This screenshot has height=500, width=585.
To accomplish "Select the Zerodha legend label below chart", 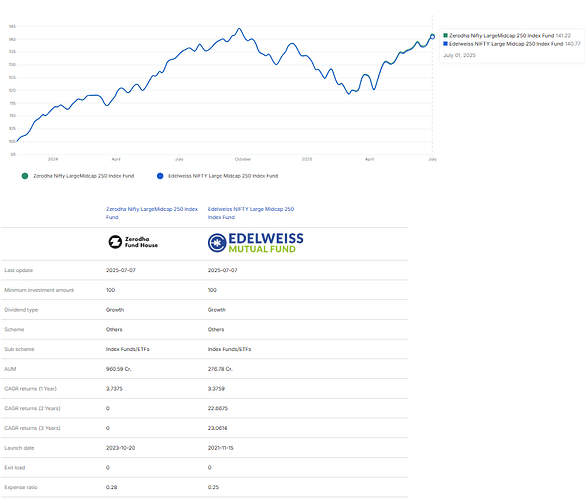I will (x=84, y=176).
